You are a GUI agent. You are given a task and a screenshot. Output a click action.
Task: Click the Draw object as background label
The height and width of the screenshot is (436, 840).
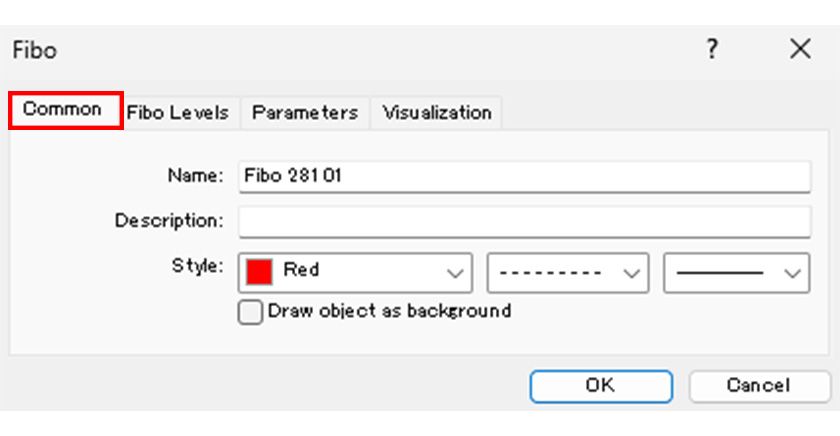[x=389, y=311]
